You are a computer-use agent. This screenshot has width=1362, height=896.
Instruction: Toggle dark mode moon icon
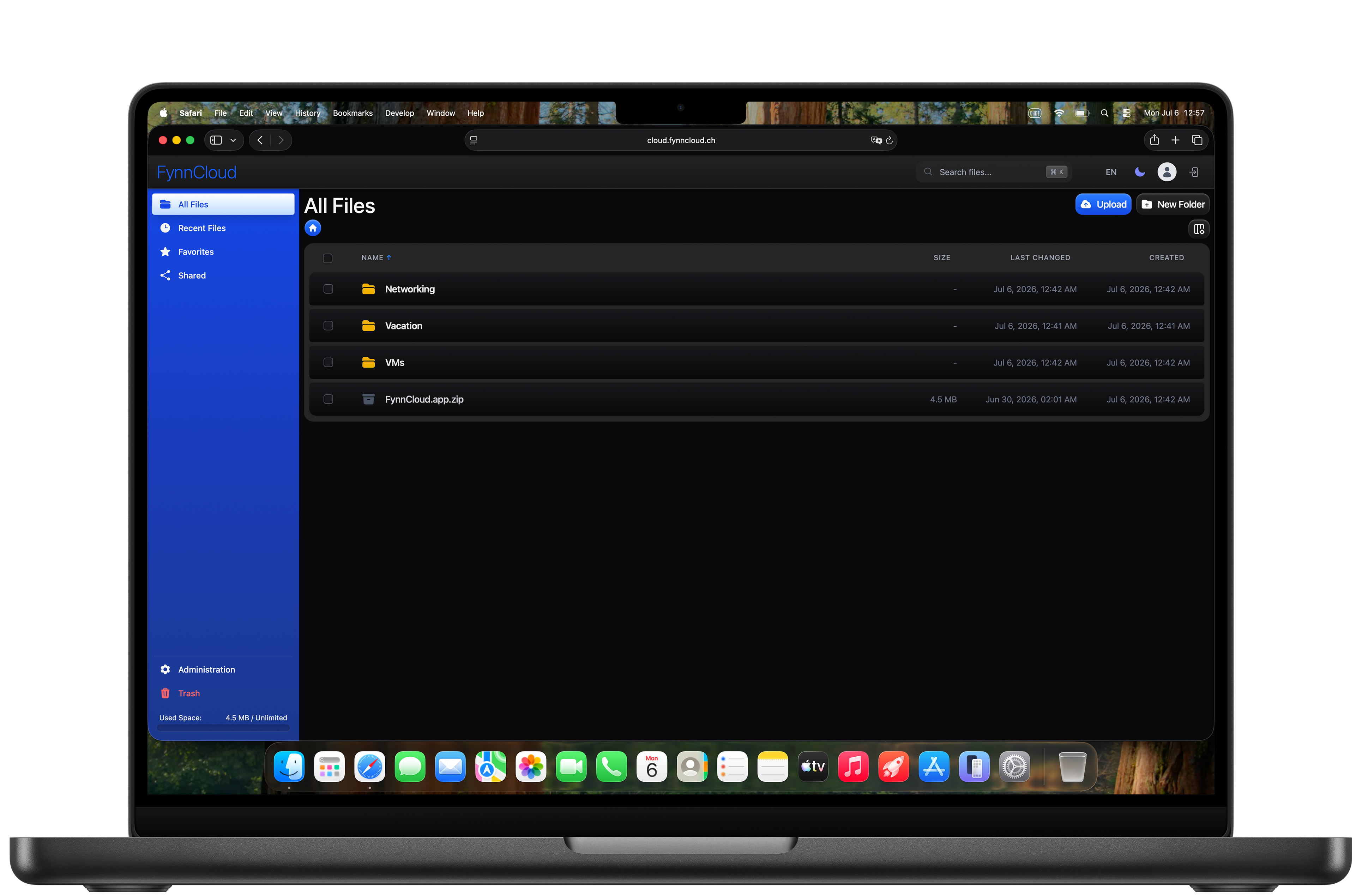tap(1139, 172)
